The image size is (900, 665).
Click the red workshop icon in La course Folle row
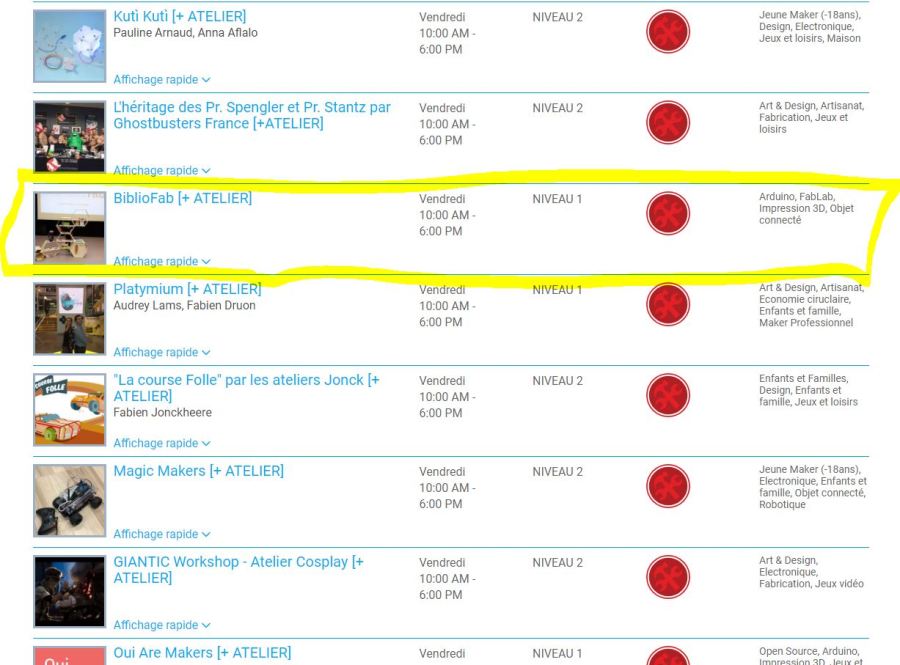click(x=667, y=396)
